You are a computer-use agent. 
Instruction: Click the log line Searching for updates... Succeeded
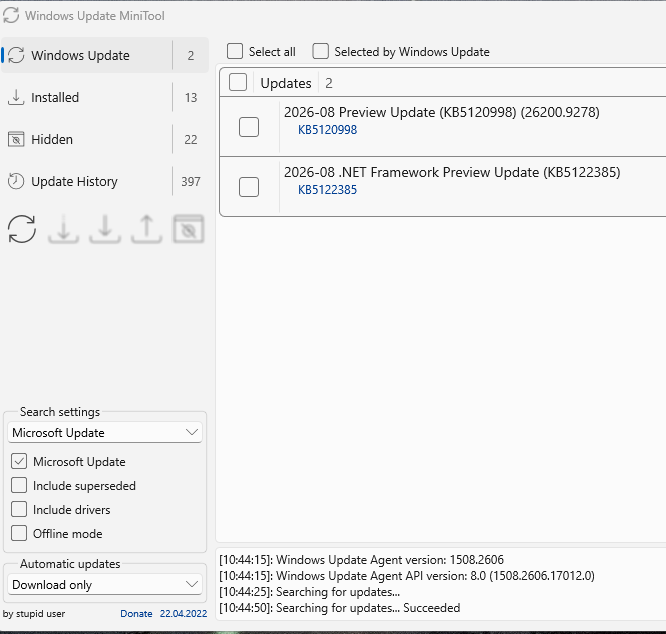click(340, 608)
